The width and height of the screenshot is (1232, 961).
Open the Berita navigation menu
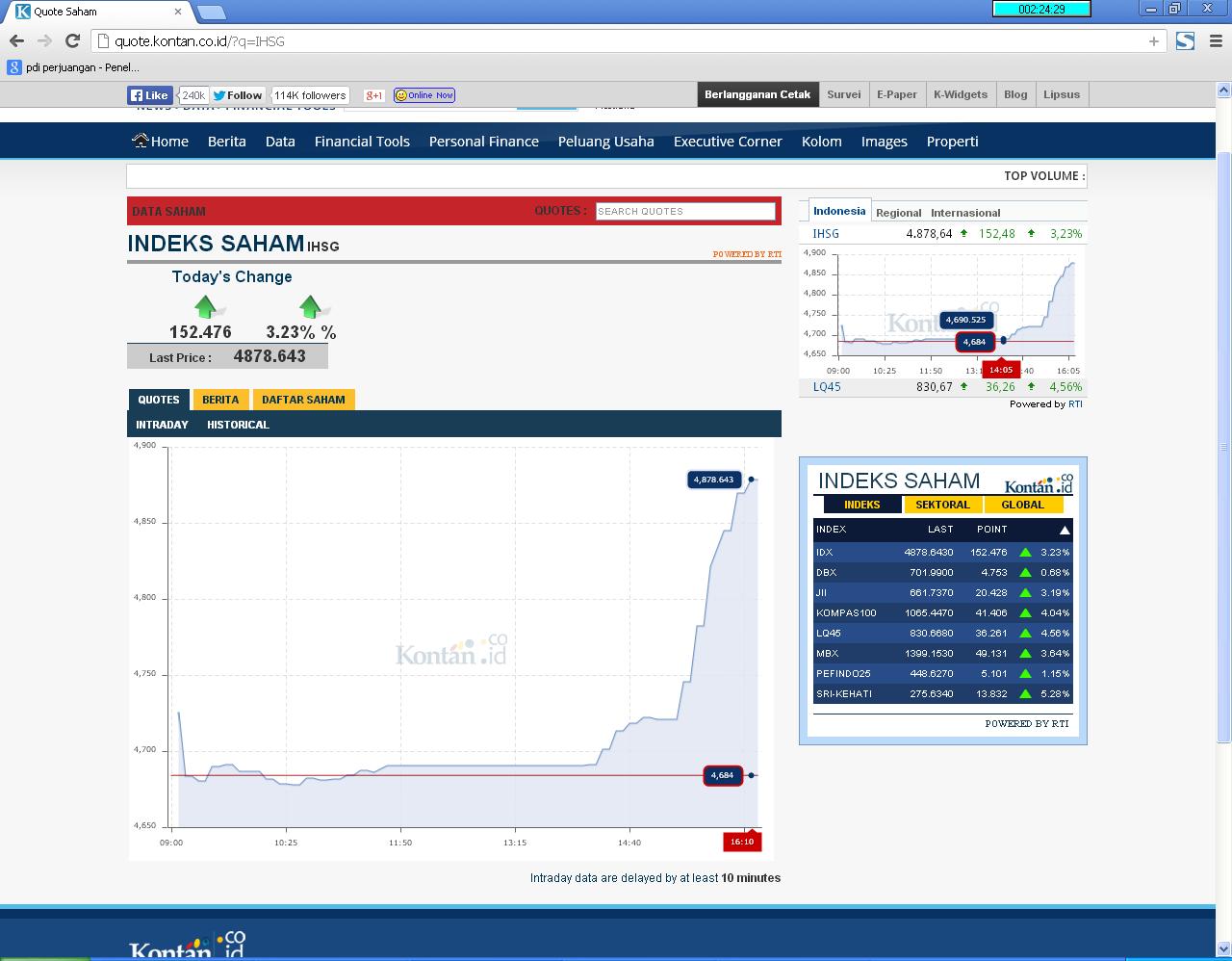(227, 141)
